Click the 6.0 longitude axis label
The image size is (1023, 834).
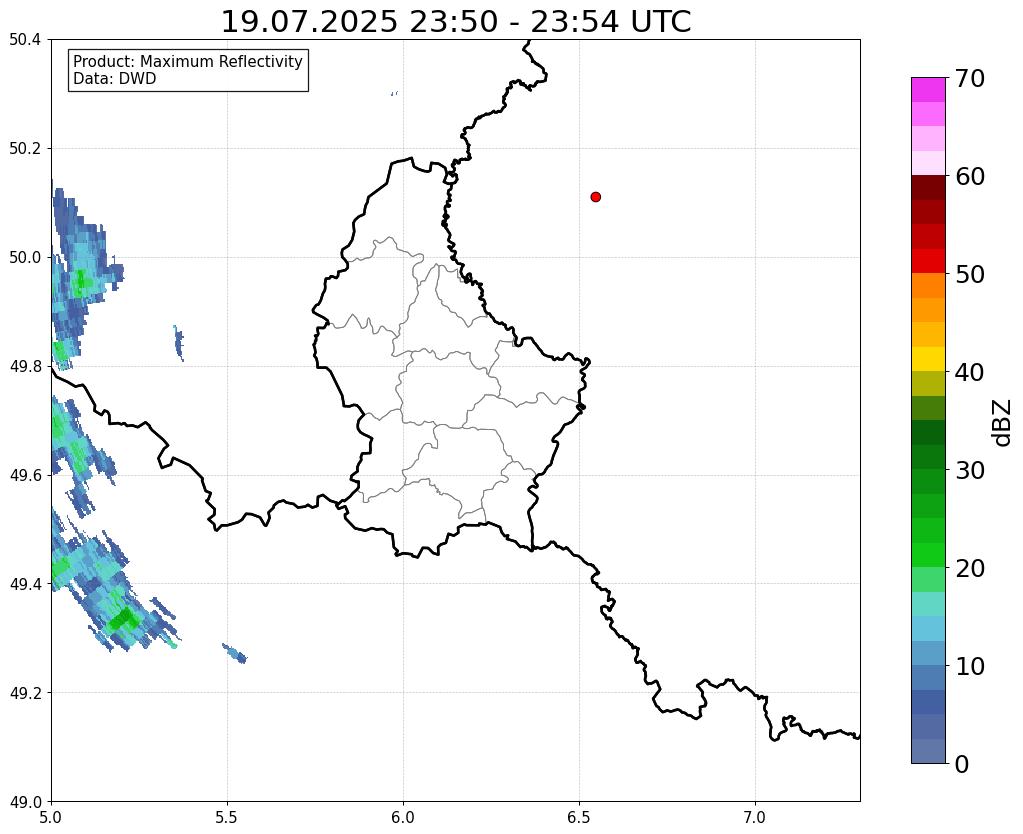(x=403, y=818)
